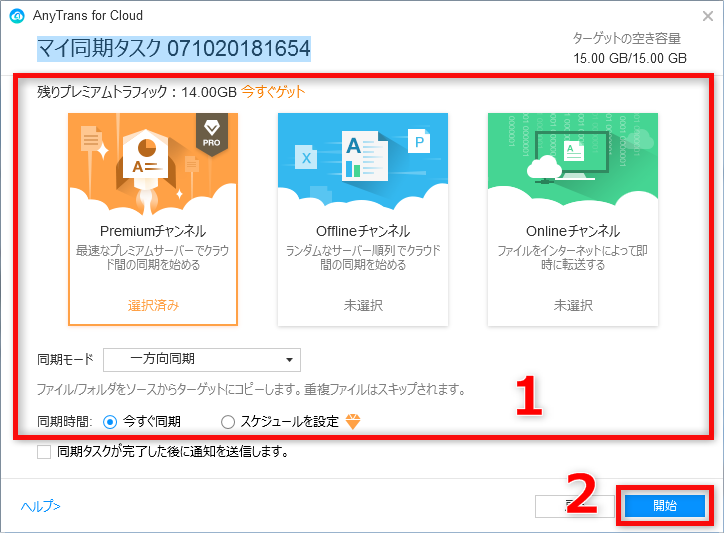Choose the Onlineチャンネル option

[x=573, y=220]
